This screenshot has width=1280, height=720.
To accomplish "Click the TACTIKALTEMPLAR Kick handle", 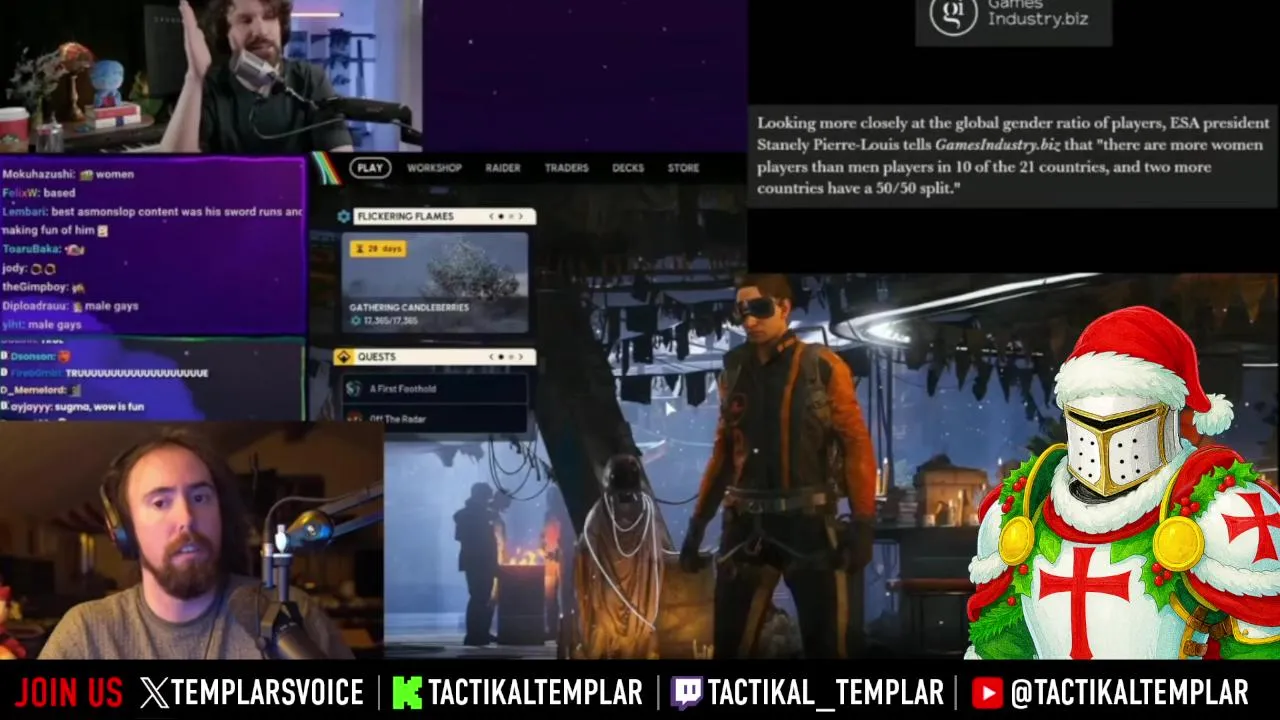I will click(x=535, y=693).
